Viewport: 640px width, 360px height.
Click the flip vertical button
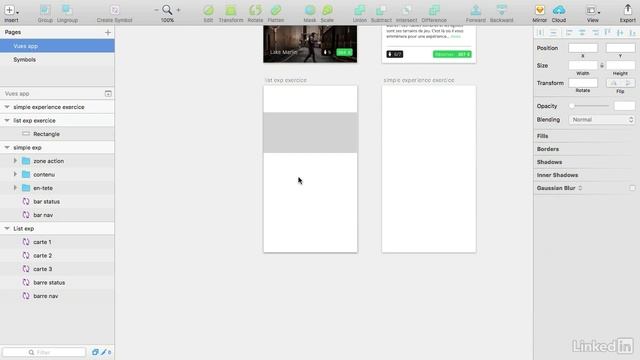(x=628, y=83)
